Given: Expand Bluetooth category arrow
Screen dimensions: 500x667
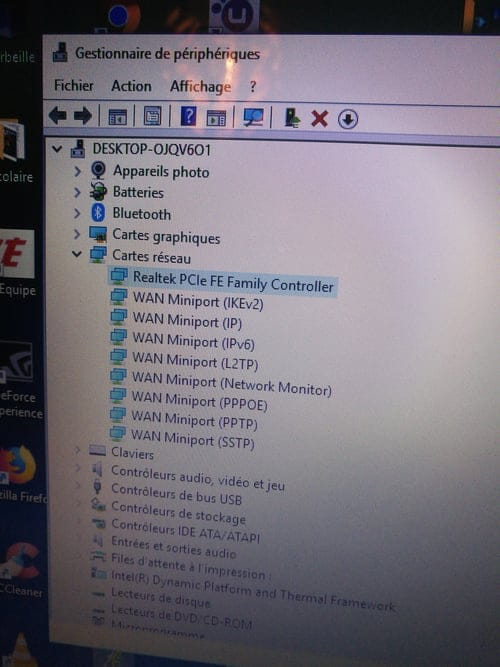Looking at the screenshot, I should [77, 213].
